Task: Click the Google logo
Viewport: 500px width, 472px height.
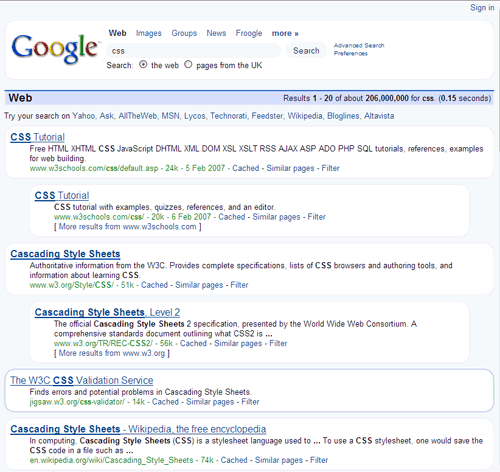Action: [56, 49]
